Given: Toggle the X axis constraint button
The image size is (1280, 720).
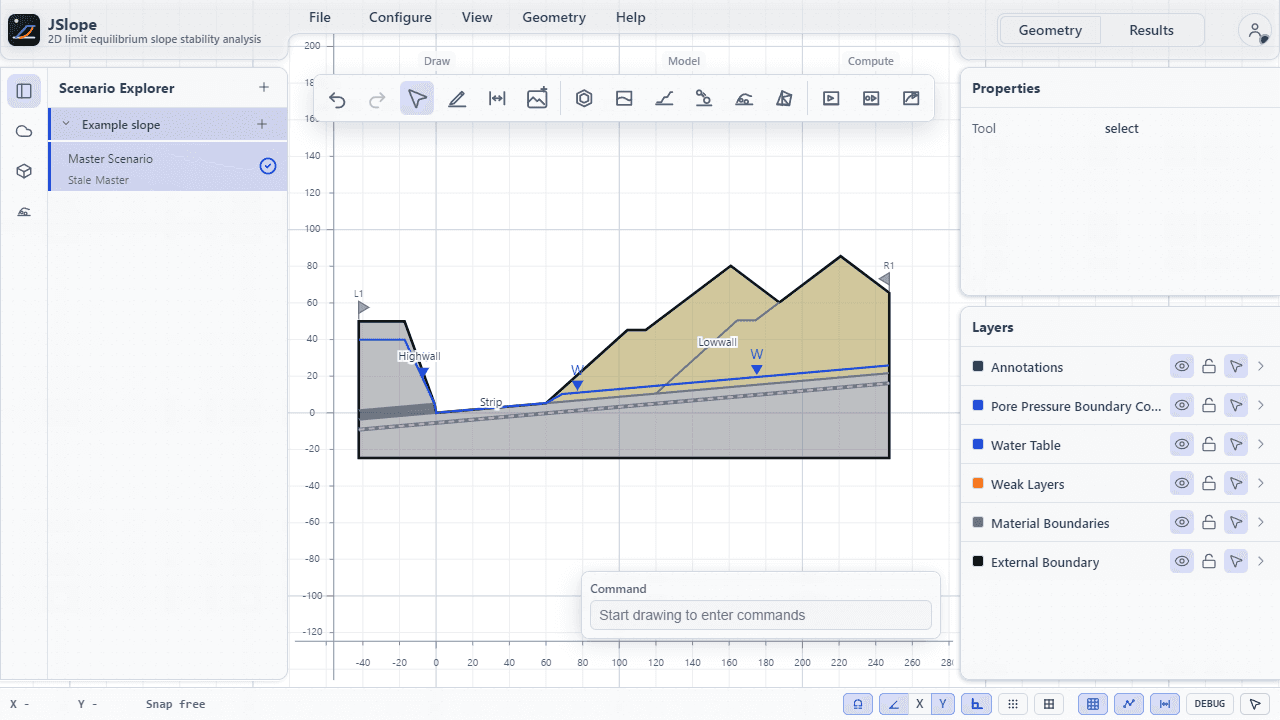Looking at the screenshot, I should point(919,704).
